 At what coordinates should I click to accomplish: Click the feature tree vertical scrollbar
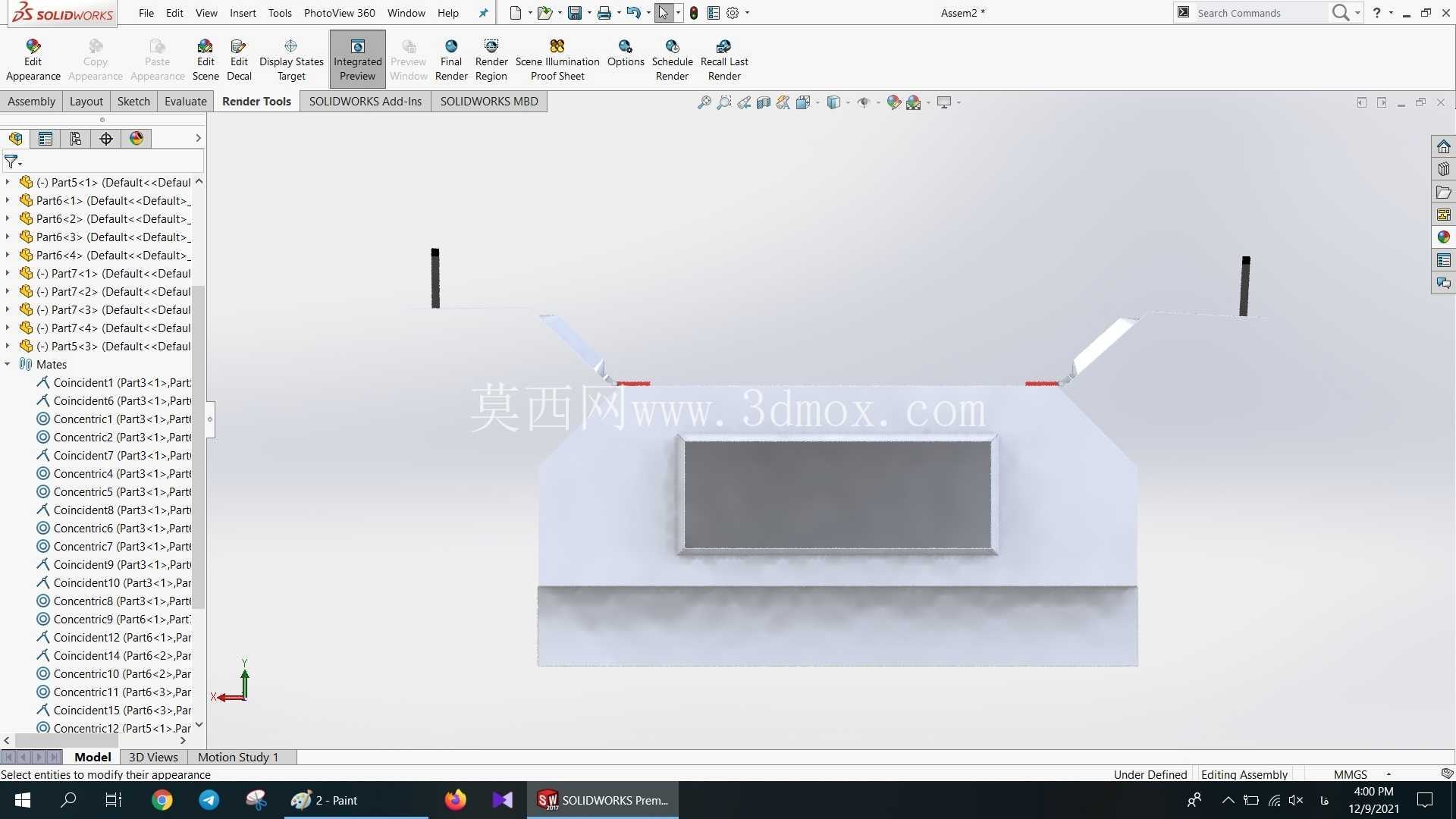point(199,447)
